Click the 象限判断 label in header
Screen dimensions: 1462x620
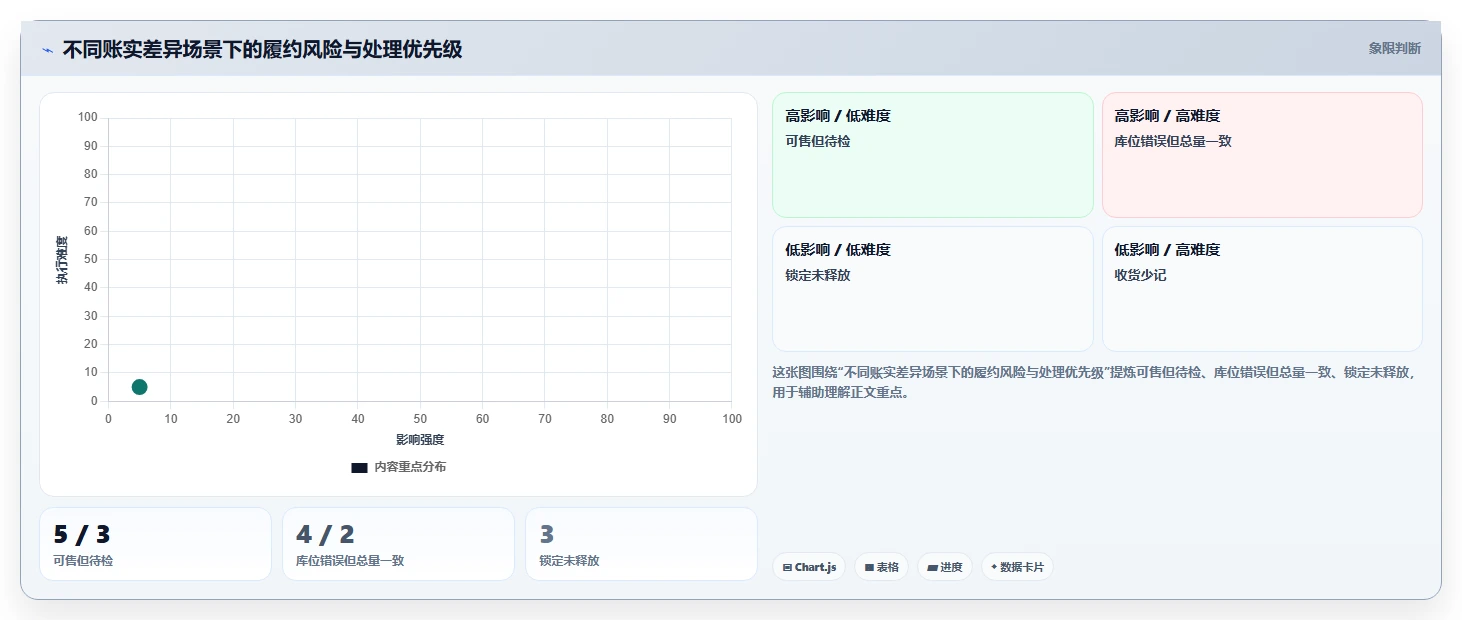pyautogui.click(x=1394, y=48)
